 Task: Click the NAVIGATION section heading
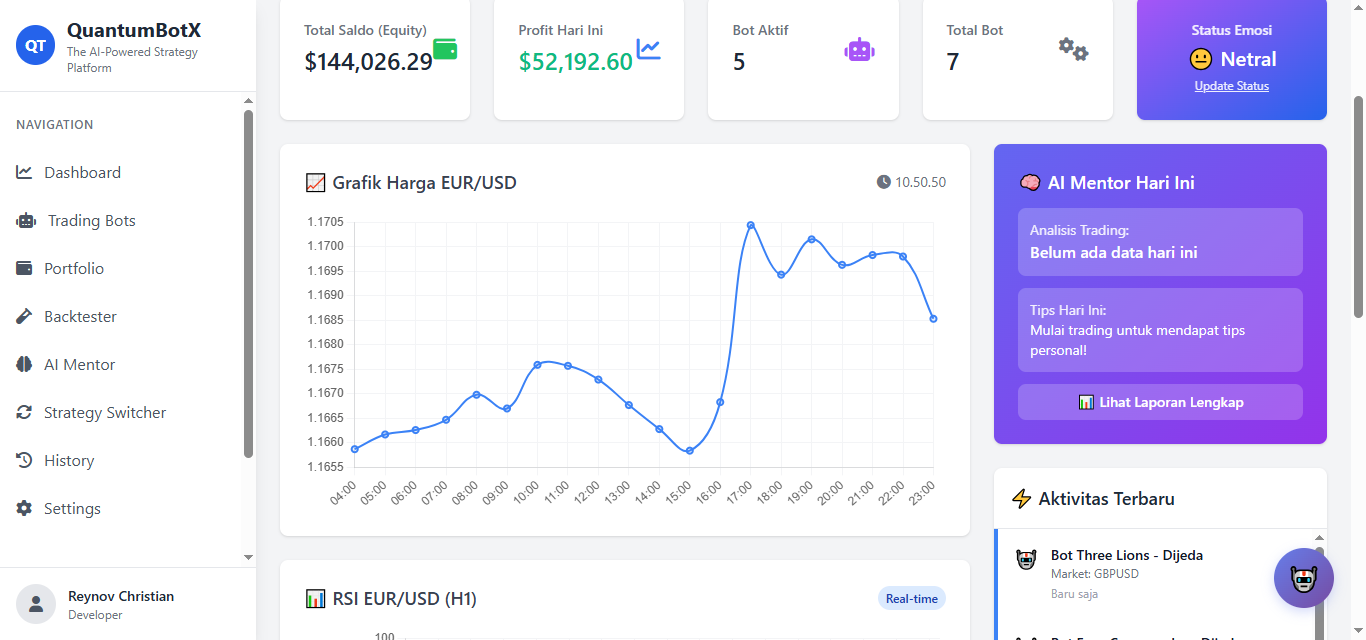(x=55, y=125)
